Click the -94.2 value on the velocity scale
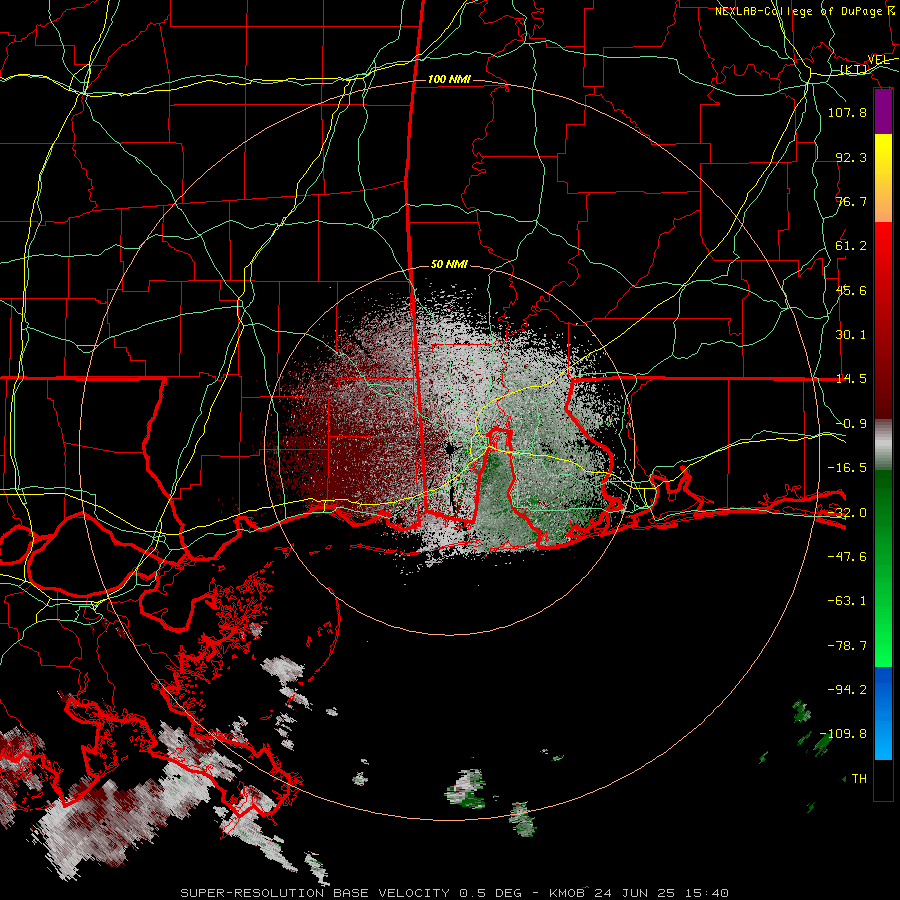Viewport: 900px width, 900px height. point(847,690)
